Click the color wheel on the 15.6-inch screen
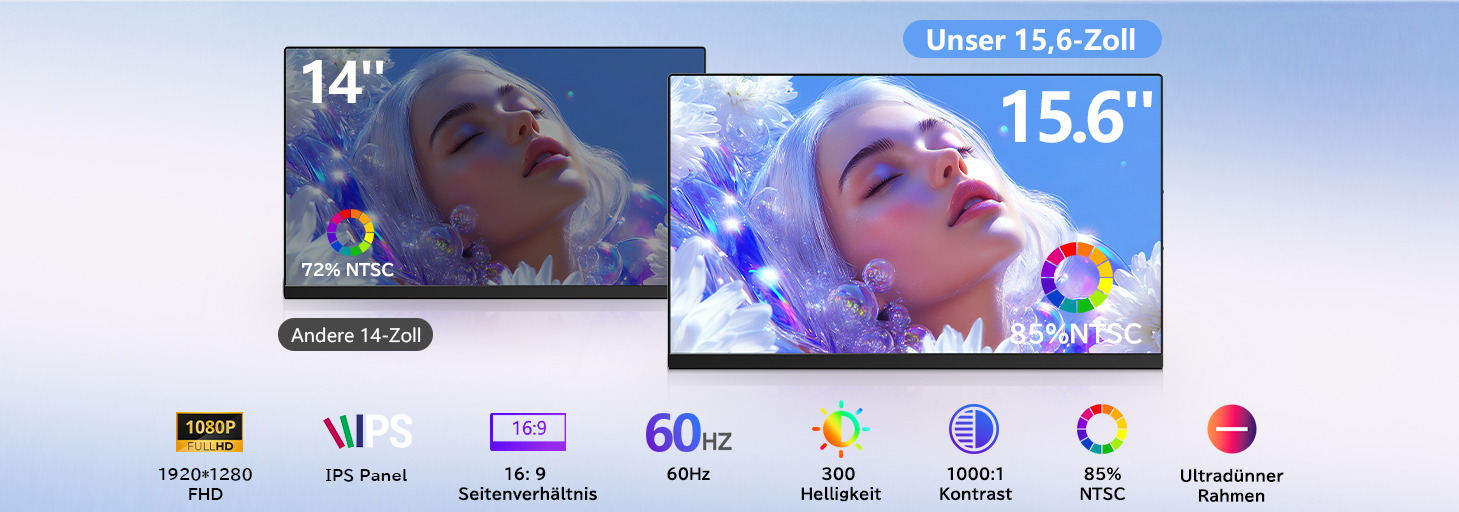Image resolution: width=1459 pixels, height=512 pixels. tap(1076, 277)
